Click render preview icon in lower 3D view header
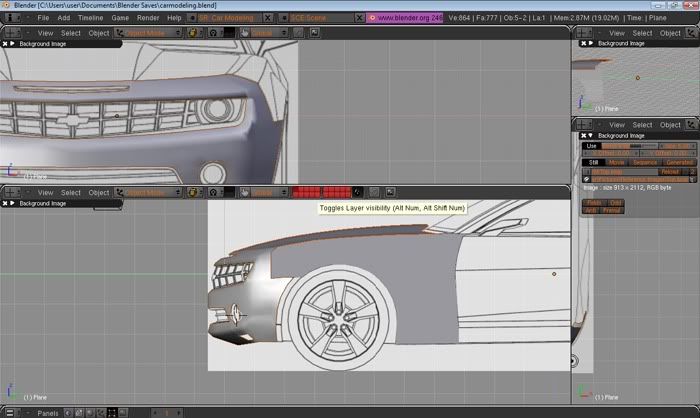The height and width of the screenshot is (418, 700). (x=390, y=192)
